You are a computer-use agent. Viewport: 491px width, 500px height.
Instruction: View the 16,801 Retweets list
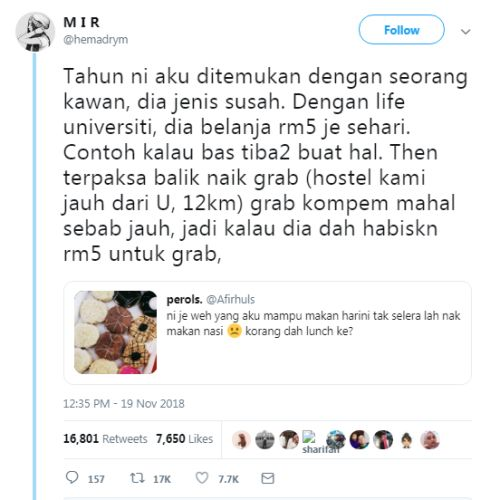click(105, 439)
